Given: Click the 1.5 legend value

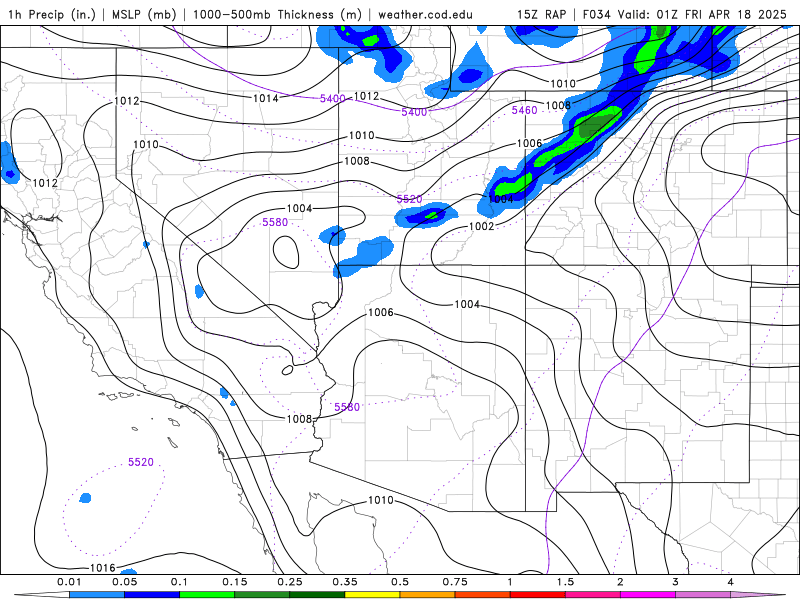Looking at the screenshot, I should (x=565, y=582).
